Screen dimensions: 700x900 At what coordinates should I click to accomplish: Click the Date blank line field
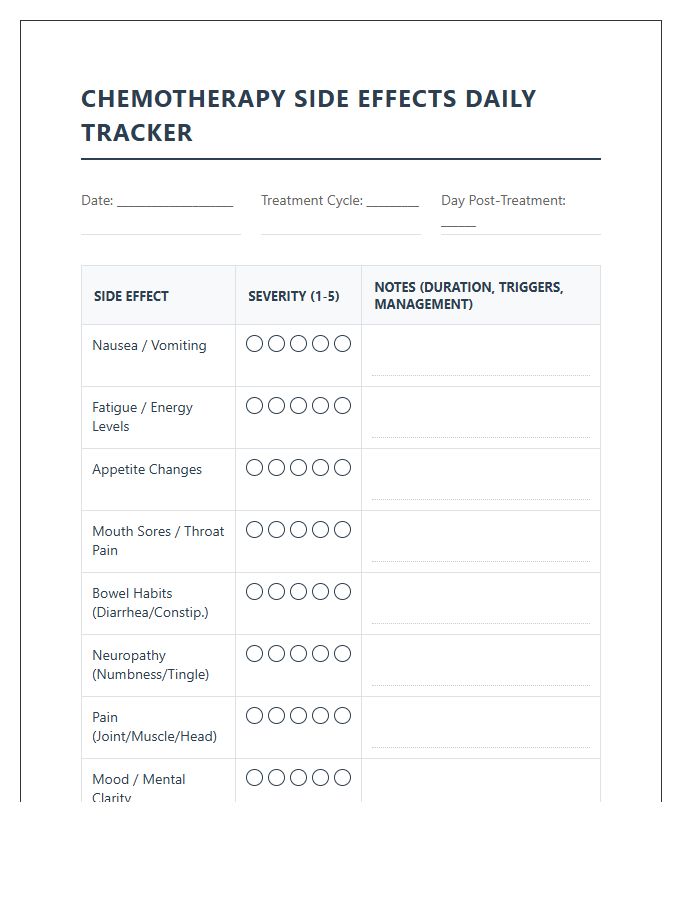(x=175, y=202)
